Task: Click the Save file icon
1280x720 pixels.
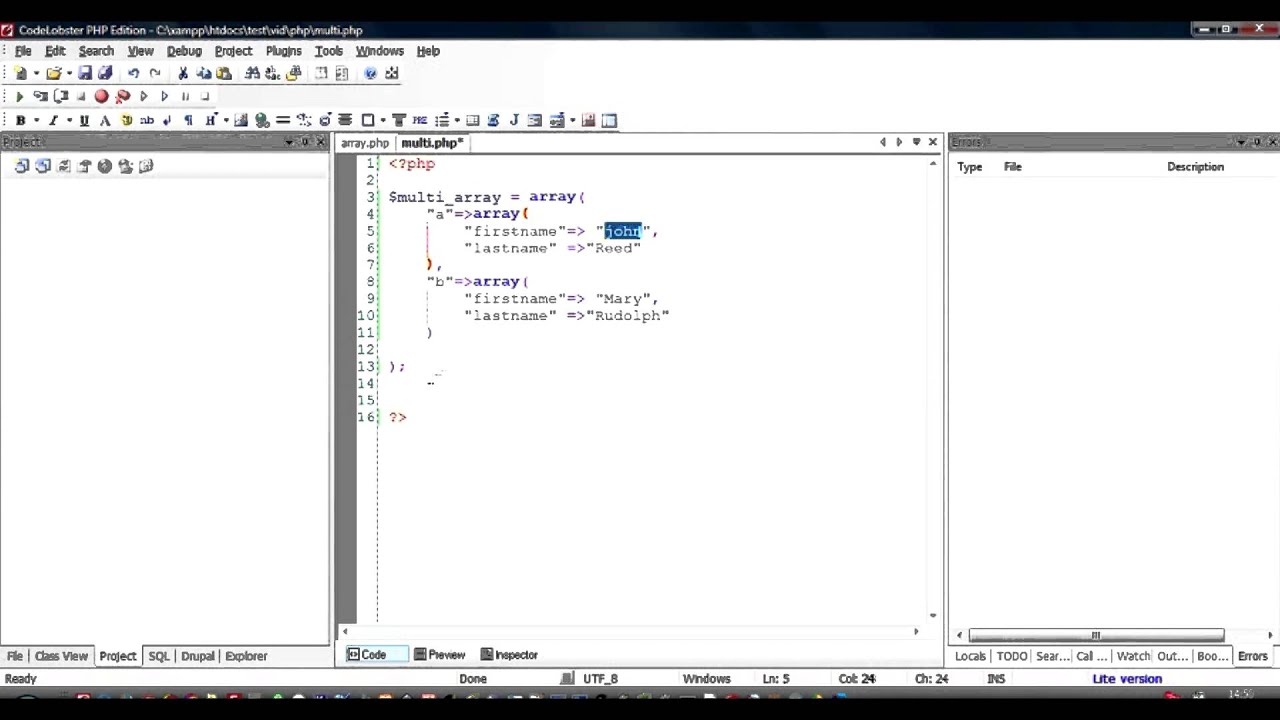Action: 85,73
